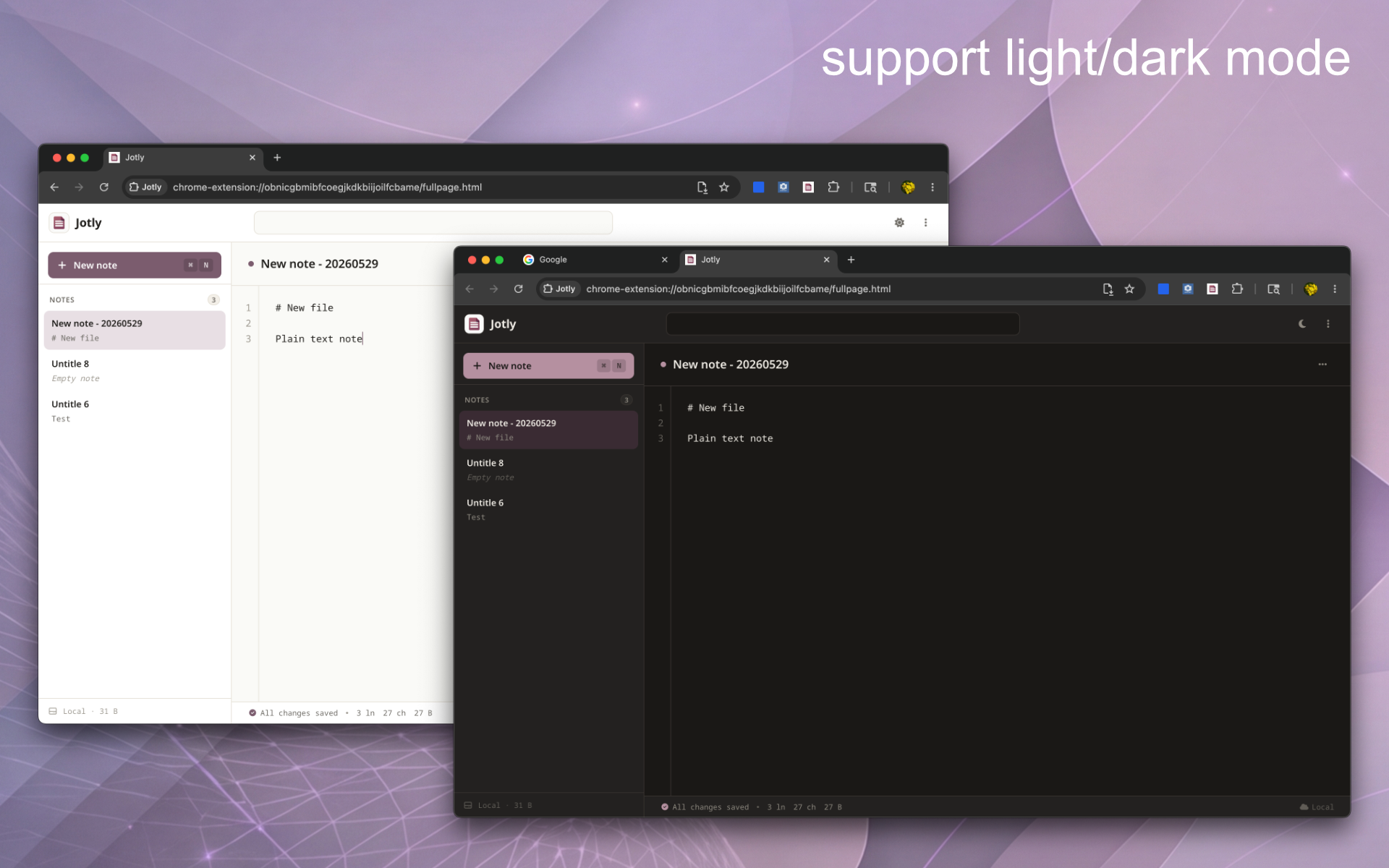Click Jotly site chip in back address bar

[145, 187]
